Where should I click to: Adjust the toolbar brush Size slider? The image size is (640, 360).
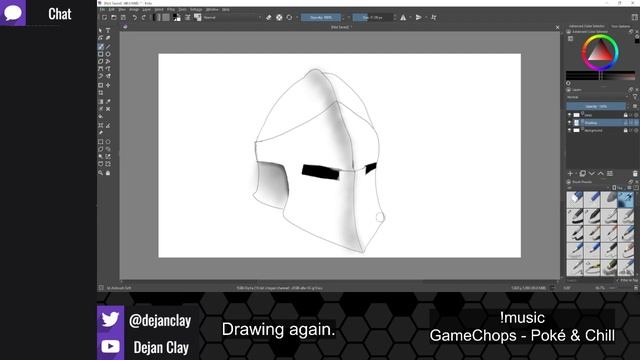tap(373, 18)
